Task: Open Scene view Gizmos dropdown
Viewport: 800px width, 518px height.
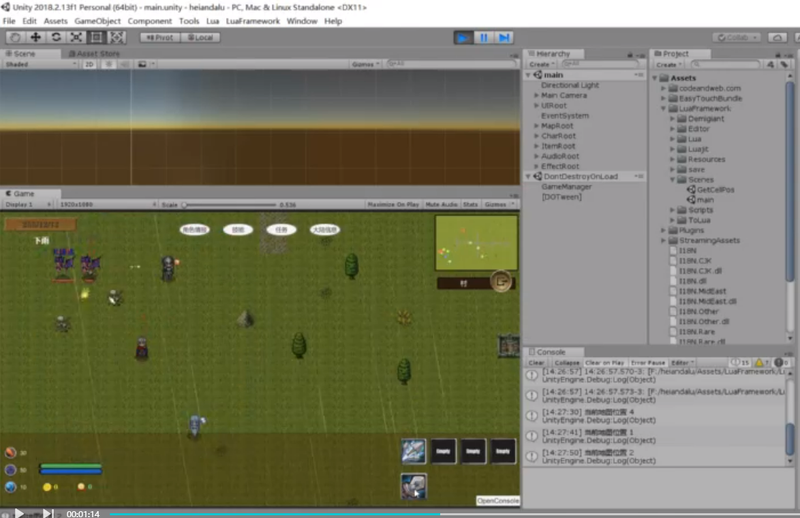Action: pos(365,64)
